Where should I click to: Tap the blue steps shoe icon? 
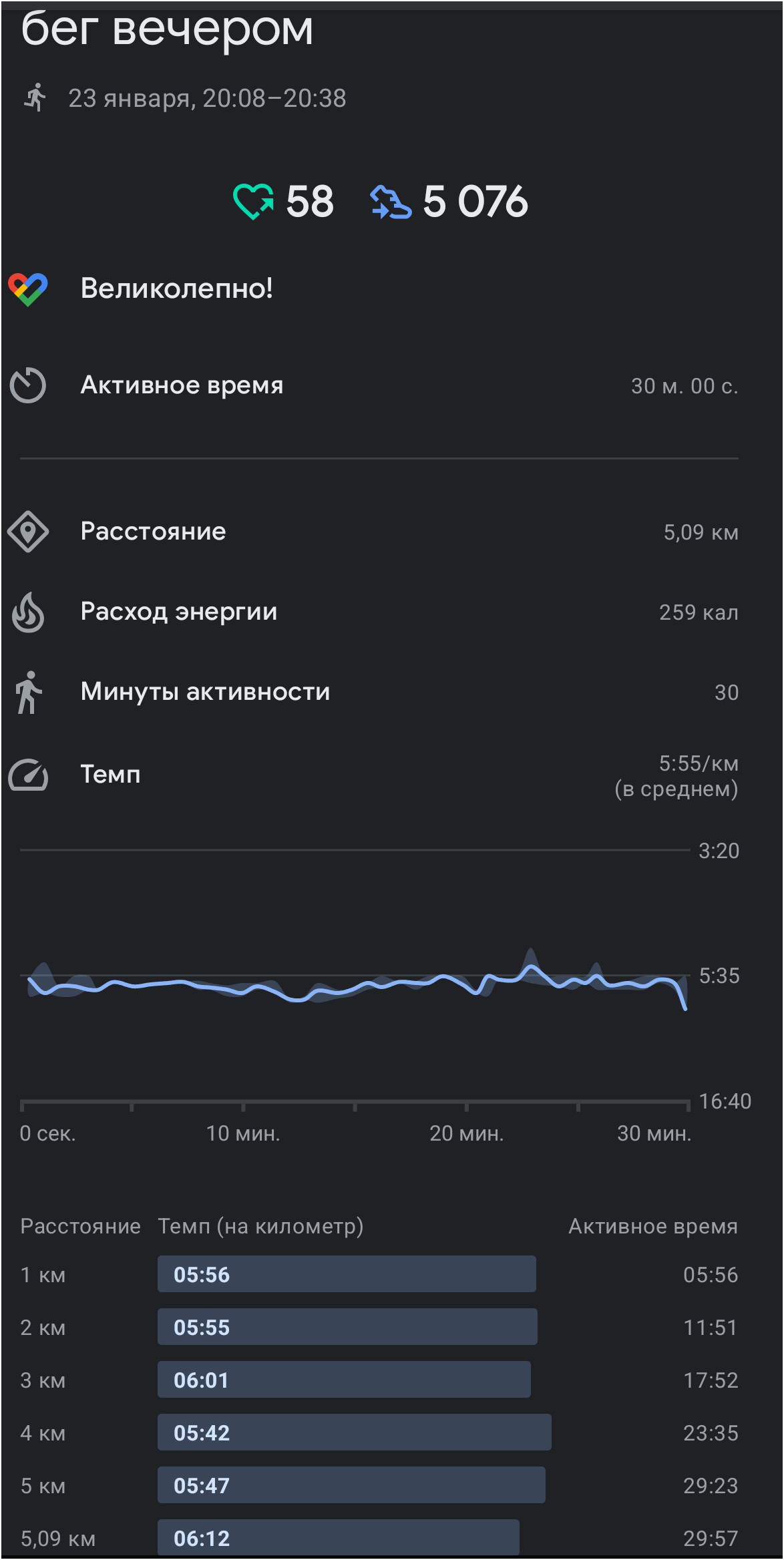(391, 202)
